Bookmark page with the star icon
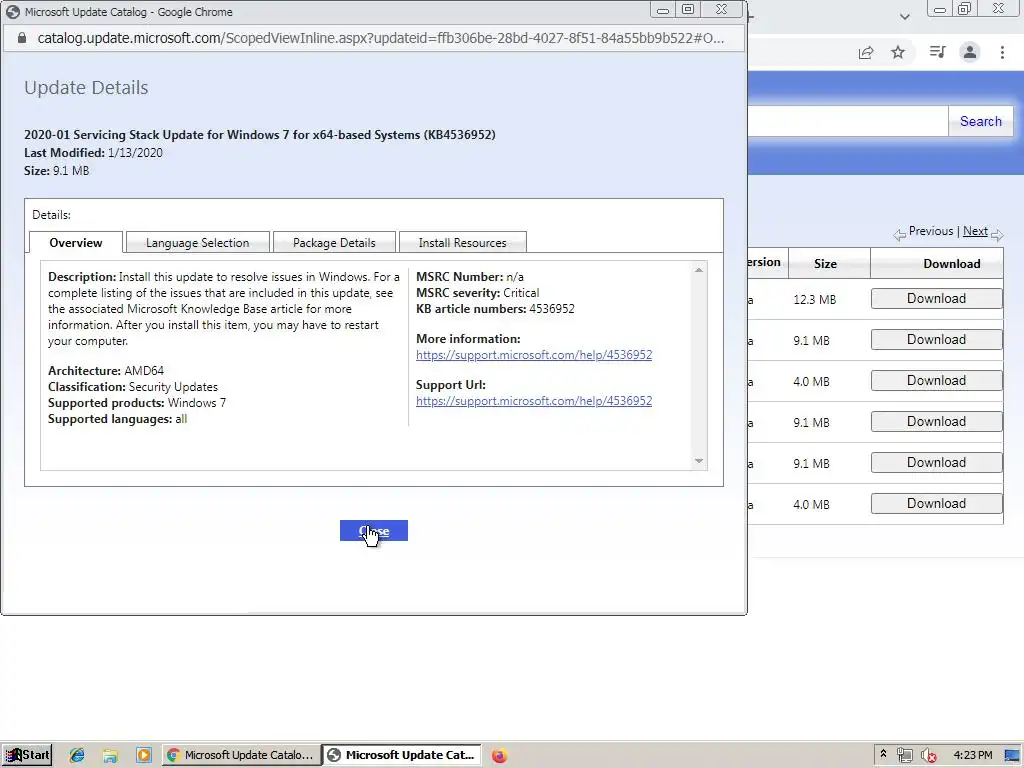Viewport: 1024px width, 768px height. click(898, 52)
